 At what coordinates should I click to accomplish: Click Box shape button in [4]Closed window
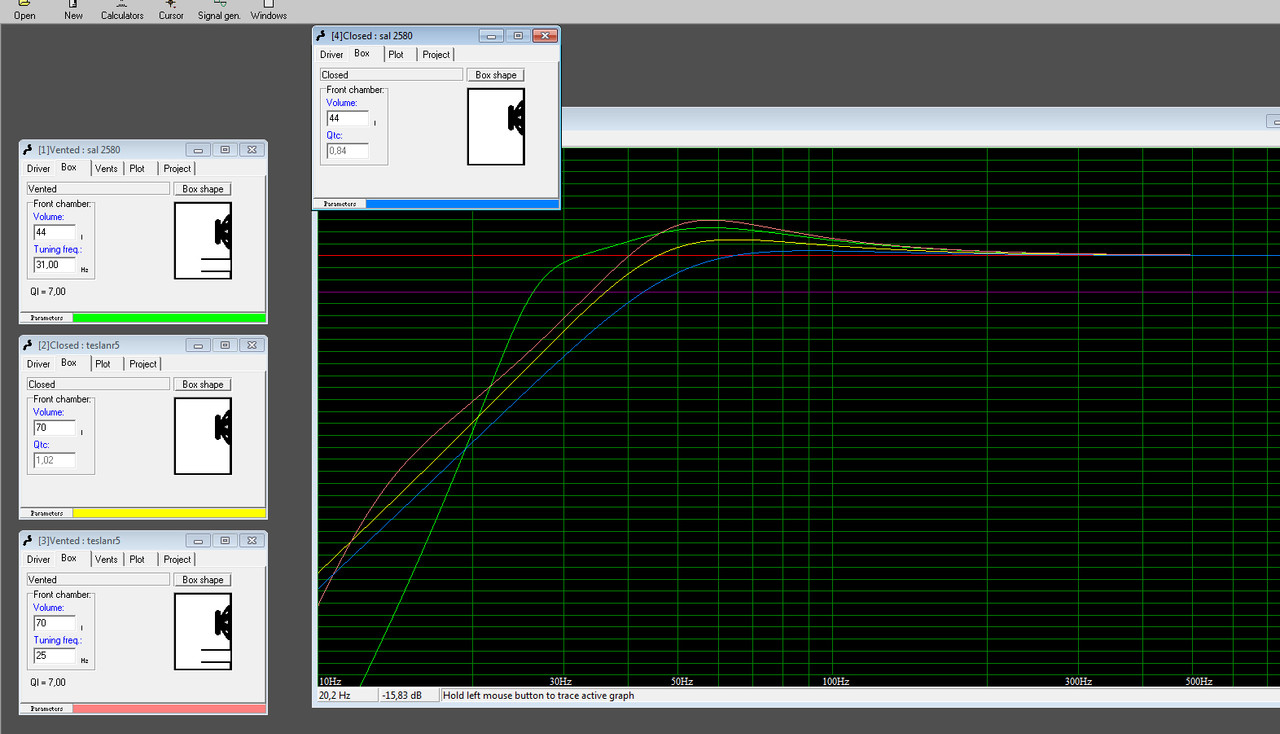[496, 75]
